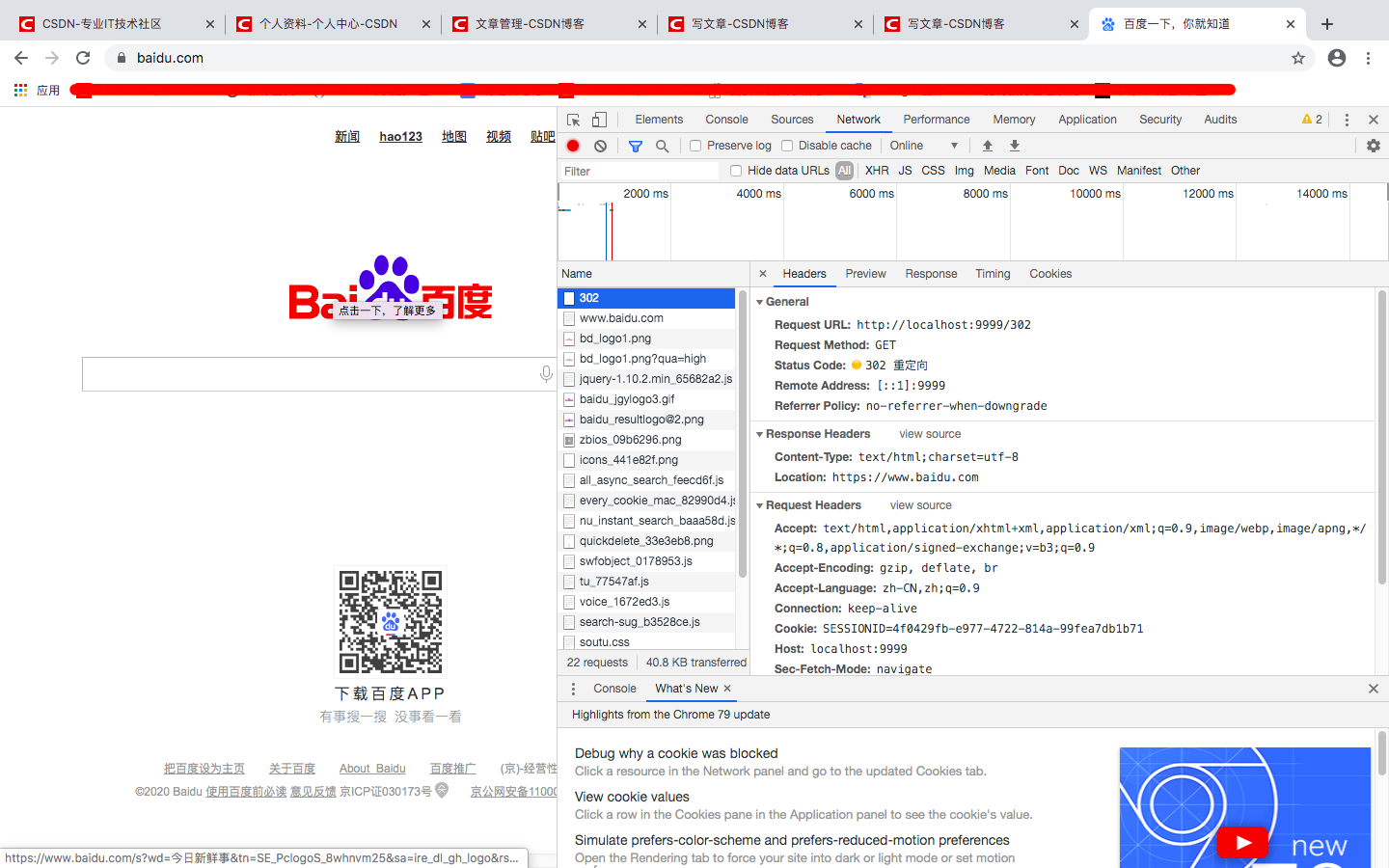This screenshot has width=1389, height=868.
Task: Open the hao123 link on Baidu
Action: (x=400, y=137)
